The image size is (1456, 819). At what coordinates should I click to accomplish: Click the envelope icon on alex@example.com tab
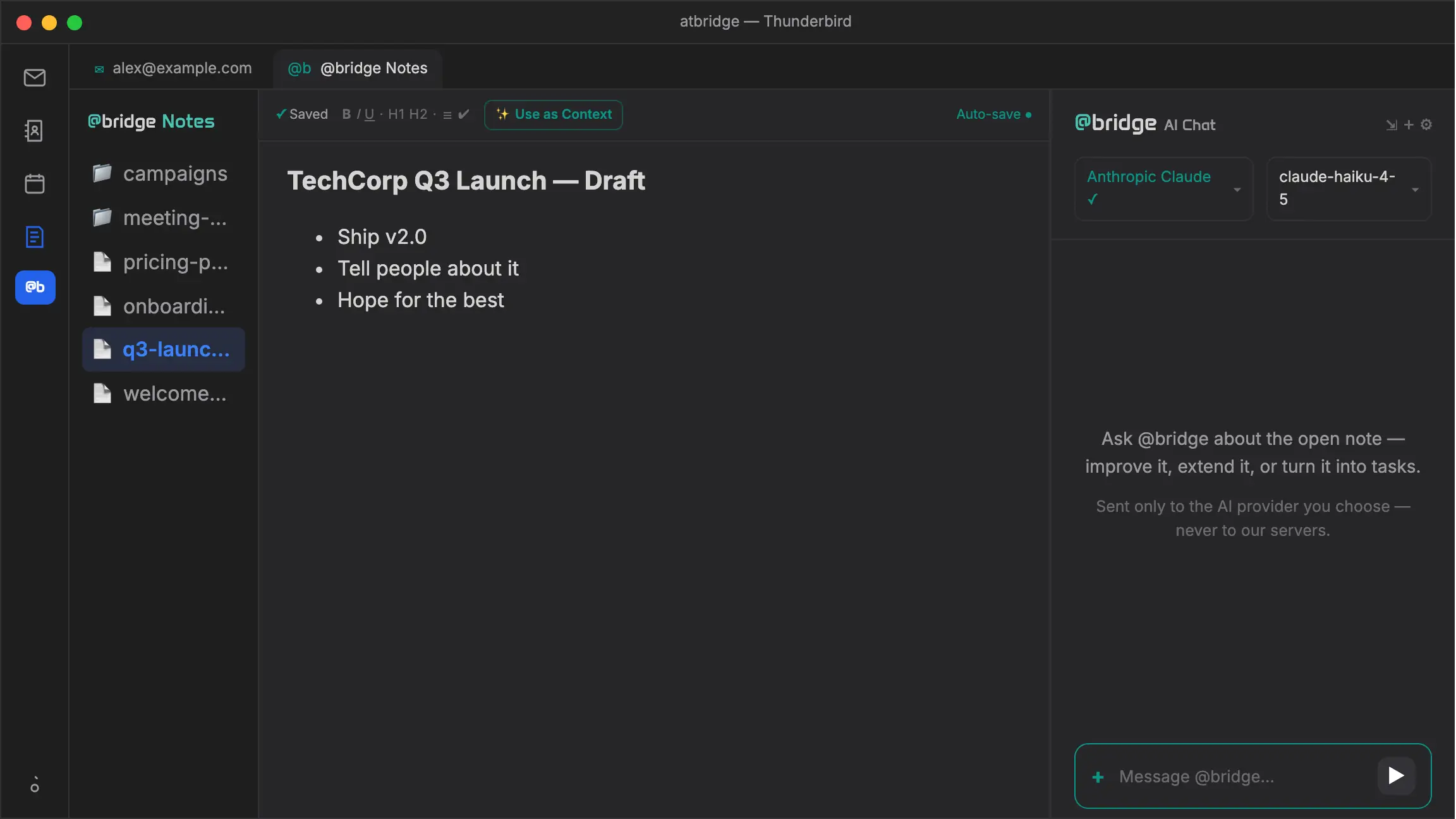coord(99,69)
